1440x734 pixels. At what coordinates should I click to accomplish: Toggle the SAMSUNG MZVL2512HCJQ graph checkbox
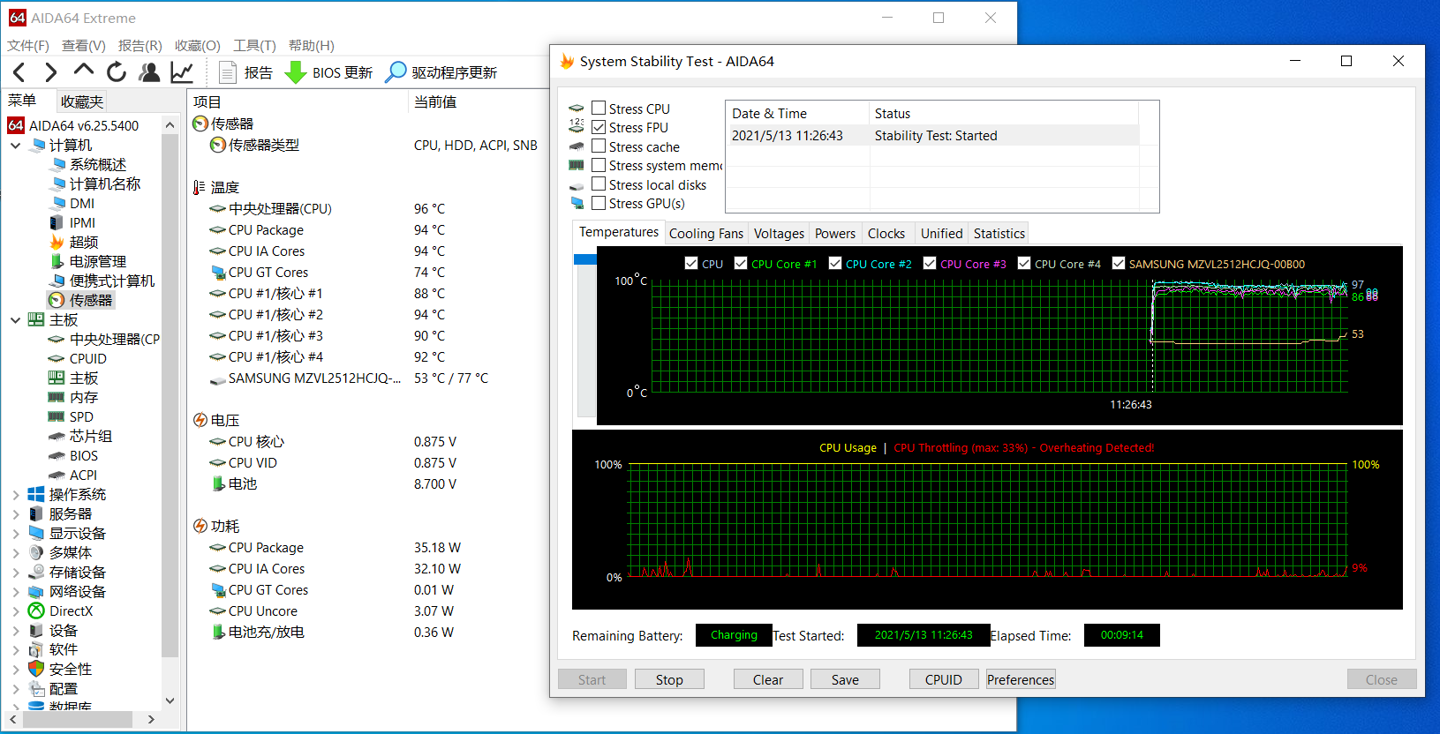(1118, 263)
